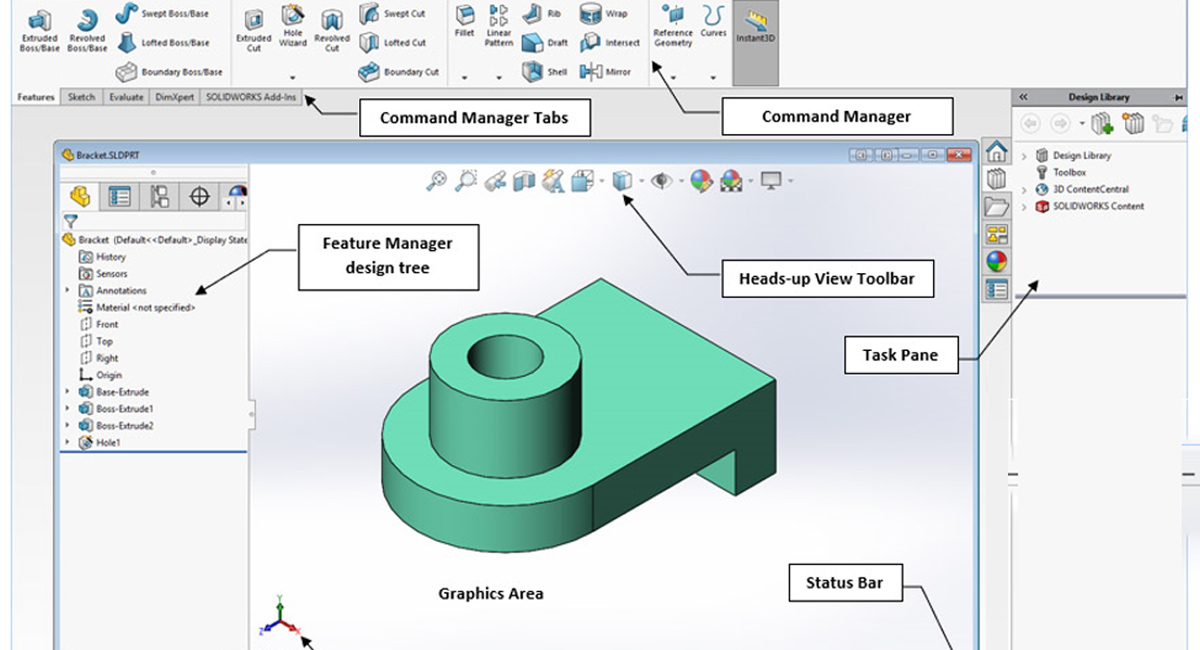The height and width of the screenshot is (650, 1200).
Task: Expand the Annotations tree node
Action: pos(67,291)
